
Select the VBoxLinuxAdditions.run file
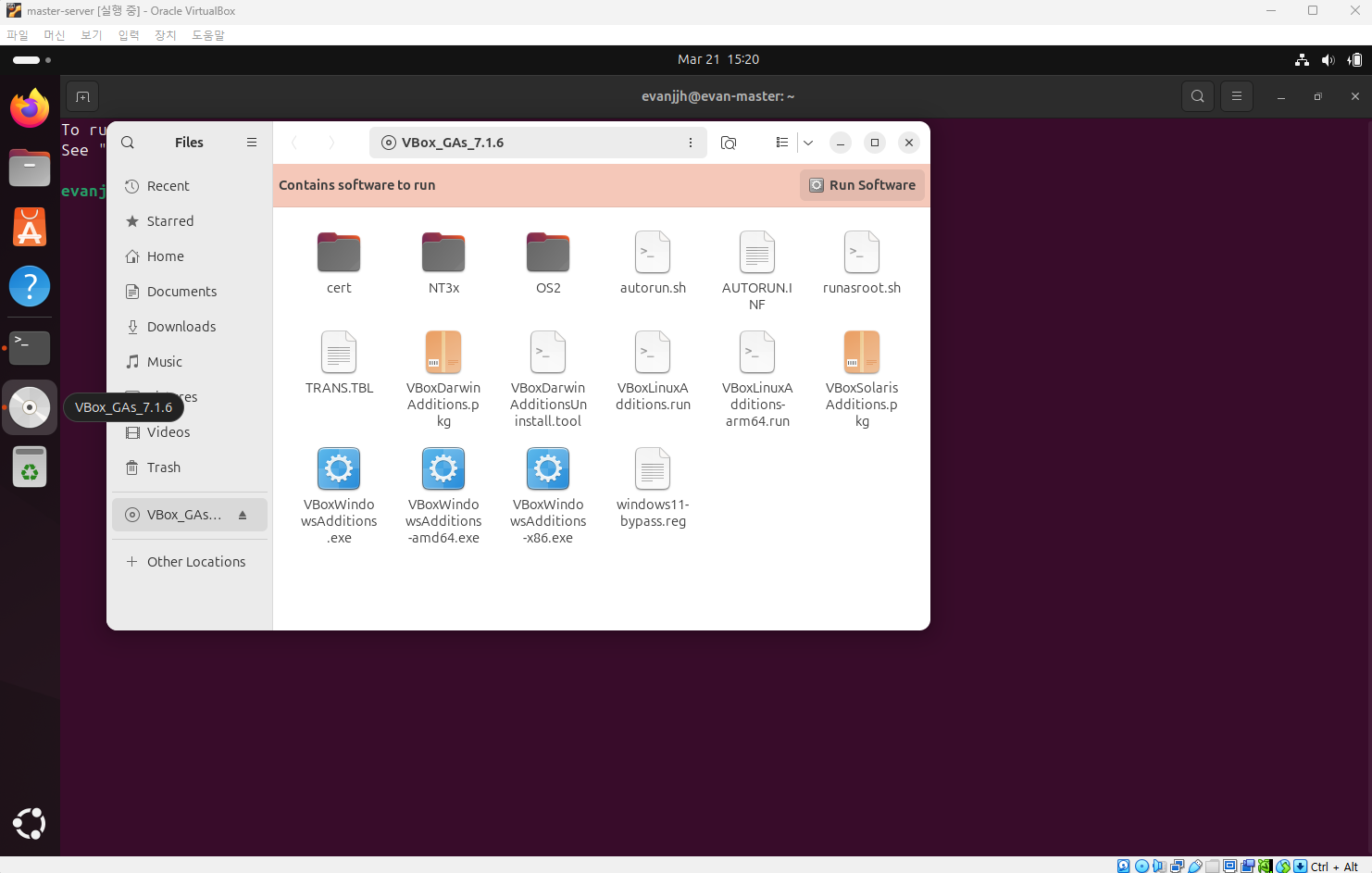pyautogui.click(x=653, y=371)
